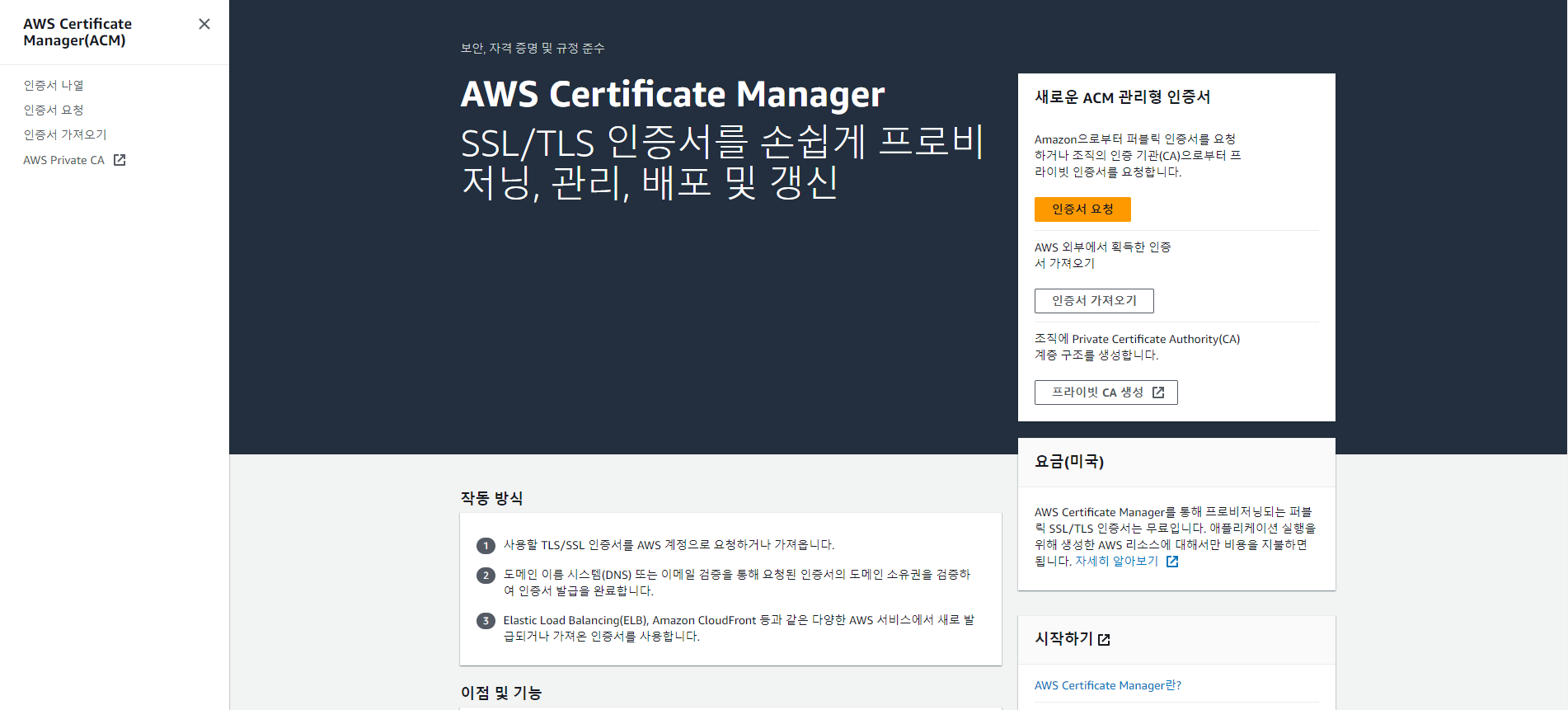Open the AWS Certificate Manager란? link
Screen dimensions: 1568x710
1107,685
